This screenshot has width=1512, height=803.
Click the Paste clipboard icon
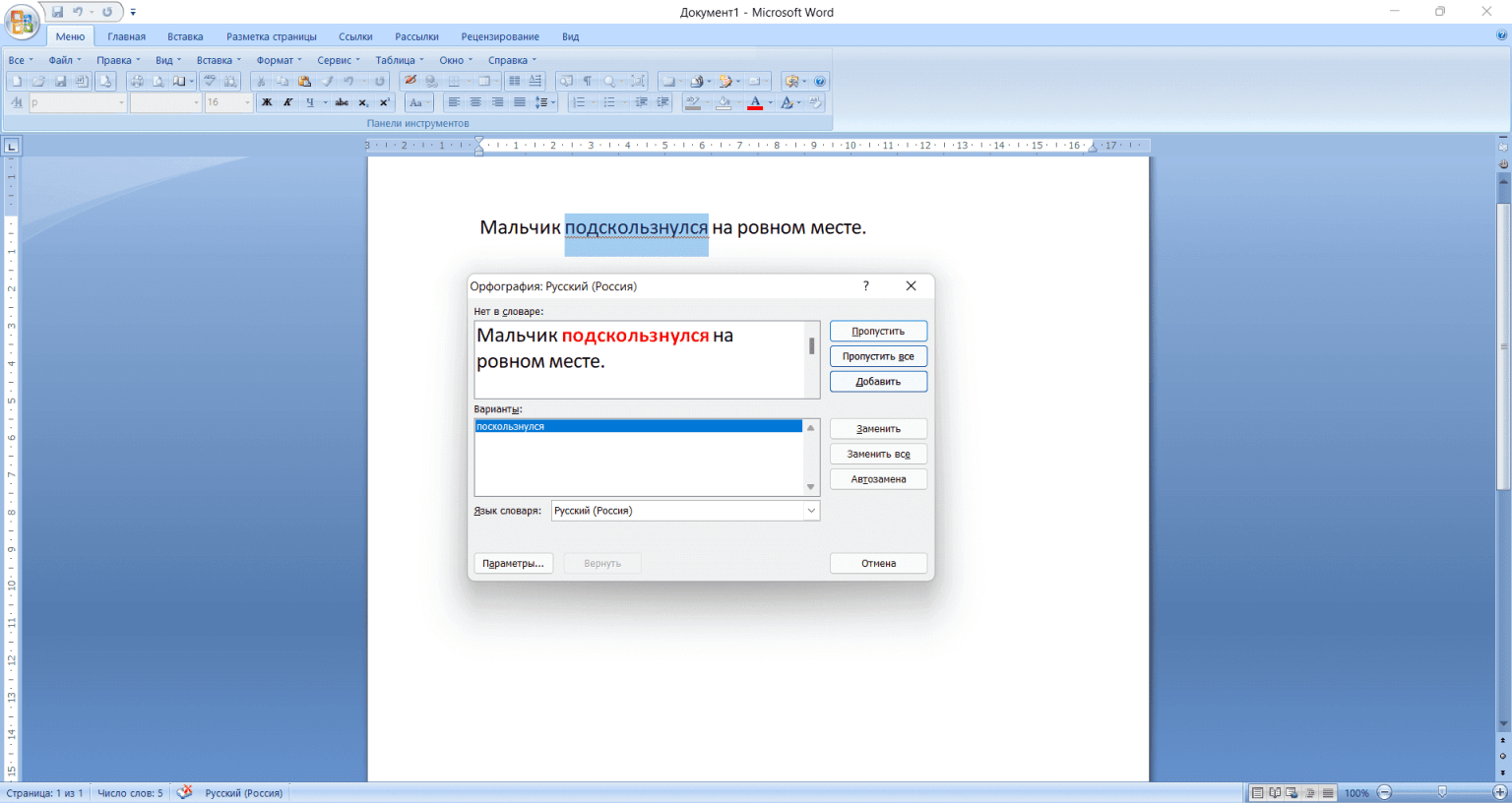coord(304,81)
